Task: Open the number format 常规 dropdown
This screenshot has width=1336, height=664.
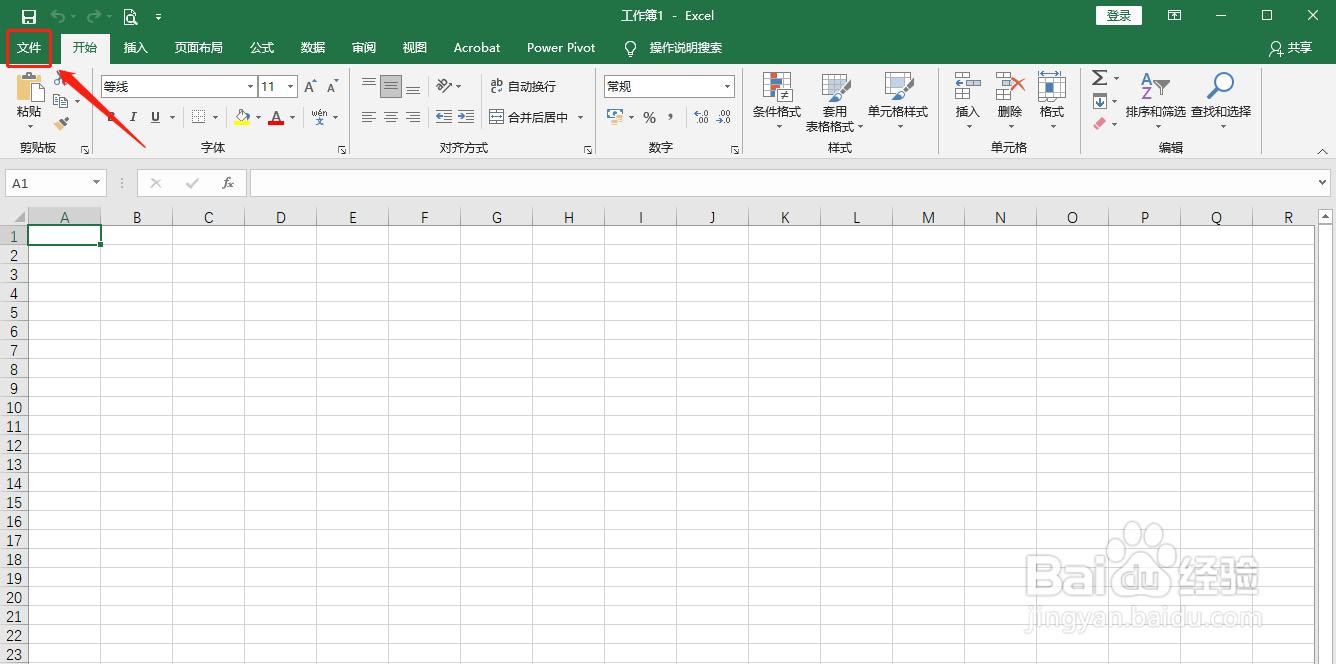Action: (728, 87)
